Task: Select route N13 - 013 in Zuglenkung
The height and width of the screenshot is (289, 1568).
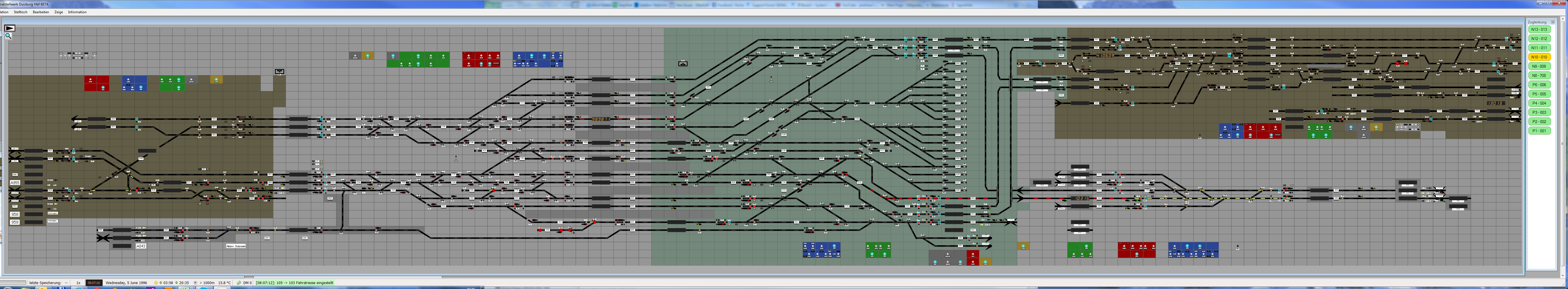Action: 1539,29
